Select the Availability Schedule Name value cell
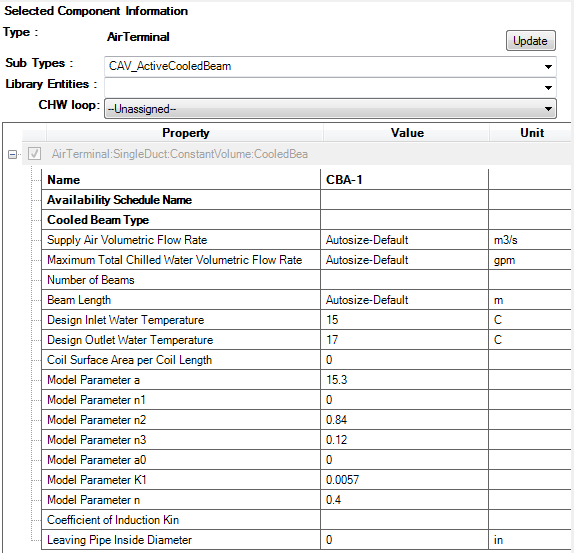Viewport: 574px width, 553px height. (404, 200)
